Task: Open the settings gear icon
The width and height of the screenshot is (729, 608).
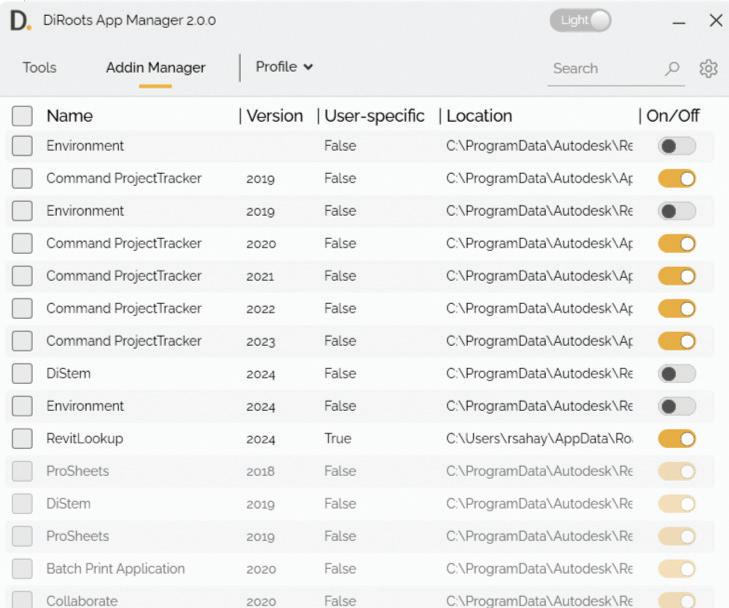Action: [708, 69]
